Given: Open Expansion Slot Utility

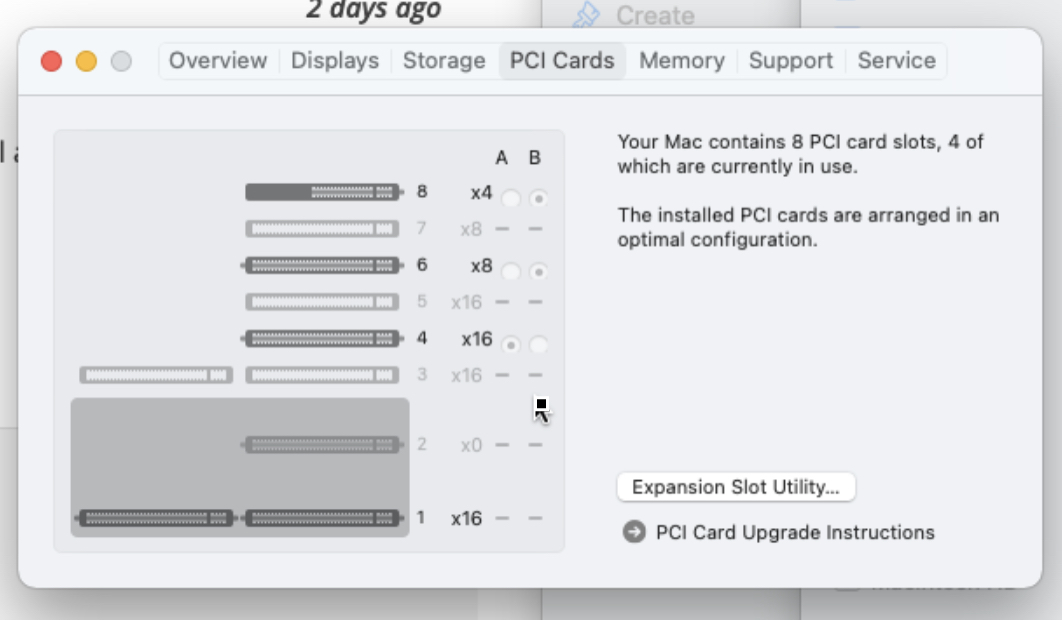Looking at the screenshot, I should click(736, 487).
